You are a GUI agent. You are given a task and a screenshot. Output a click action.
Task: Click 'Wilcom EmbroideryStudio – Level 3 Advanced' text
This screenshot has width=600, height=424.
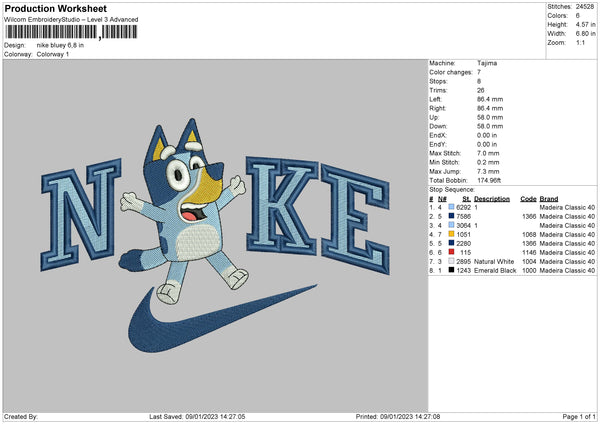tap(71, 20)
